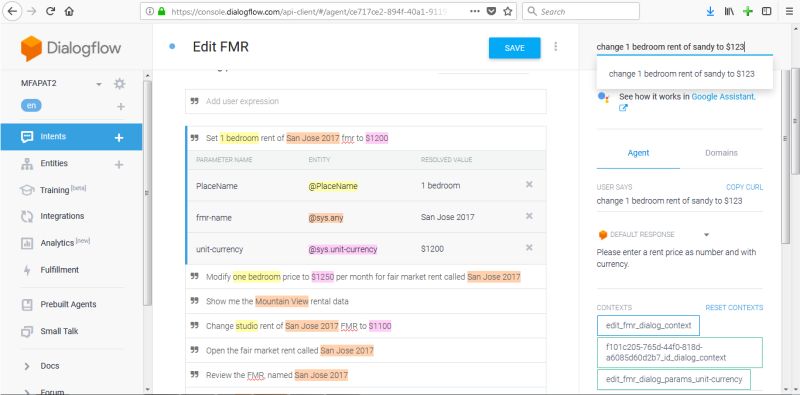Select the @sys.any entity cell
This screenshot has height=395, width=800.
326,218
